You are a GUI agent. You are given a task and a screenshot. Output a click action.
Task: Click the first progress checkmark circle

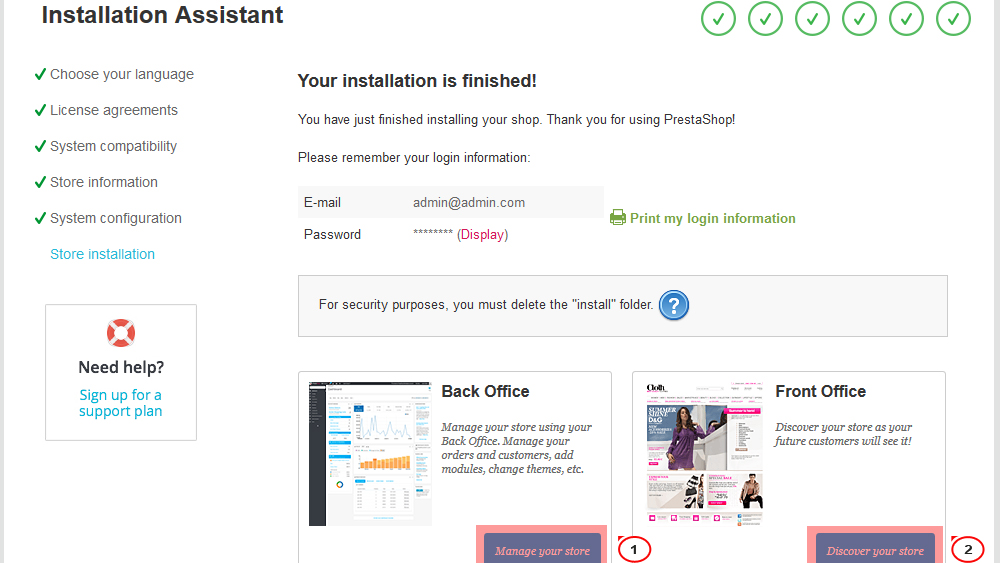pyautogui.click(x=718, y=19)
